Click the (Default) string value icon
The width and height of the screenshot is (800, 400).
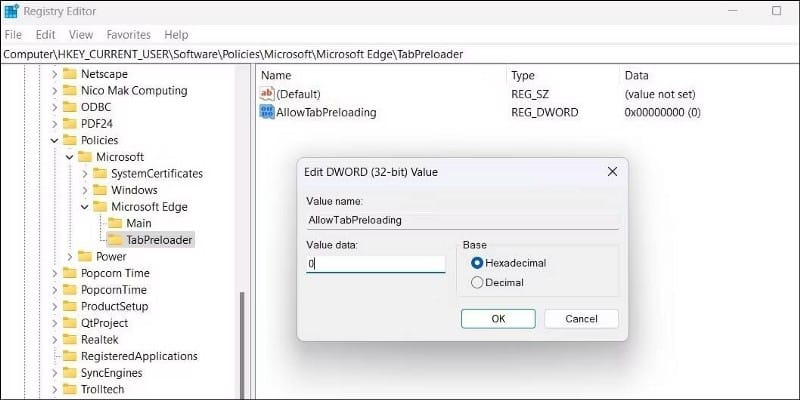(x=267, y=94)
